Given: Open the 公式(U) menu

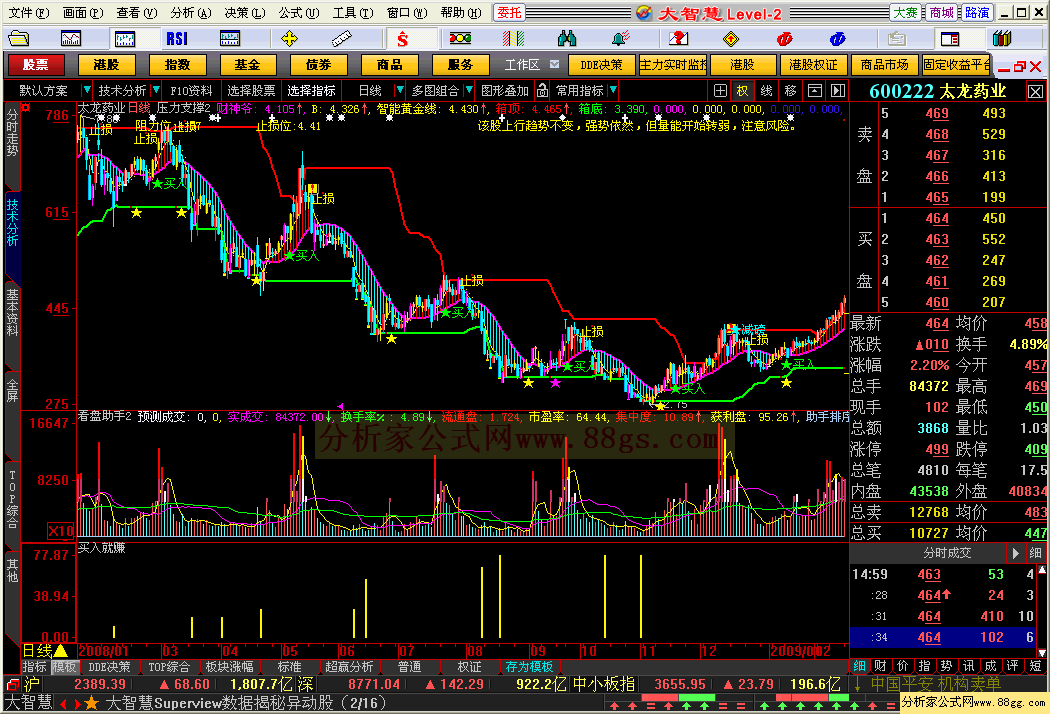Looking at the screenshot, I should coord(299,12).
